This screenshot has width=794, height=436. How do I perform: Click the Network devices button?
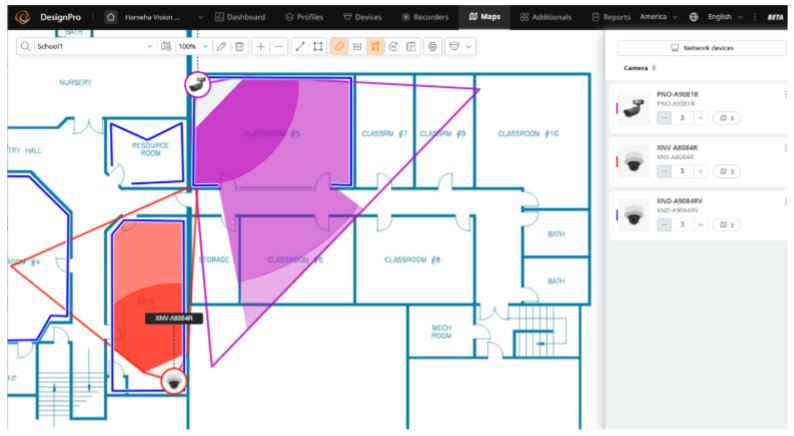point(701,47)
